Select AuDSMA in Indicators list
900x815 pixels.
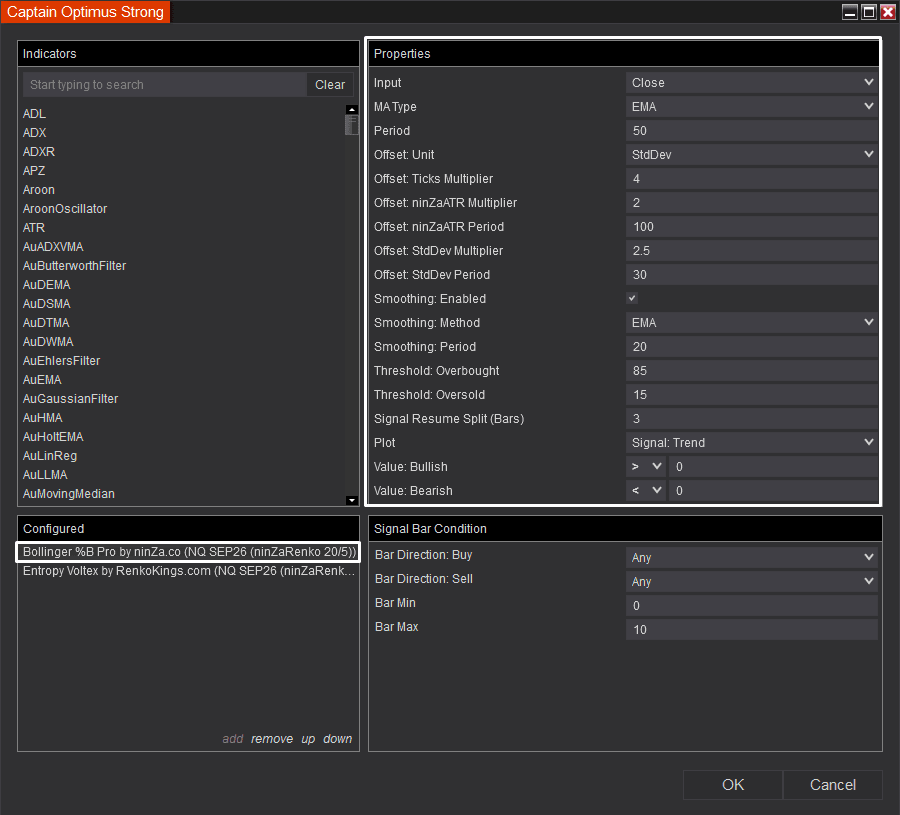coord(46,304)
